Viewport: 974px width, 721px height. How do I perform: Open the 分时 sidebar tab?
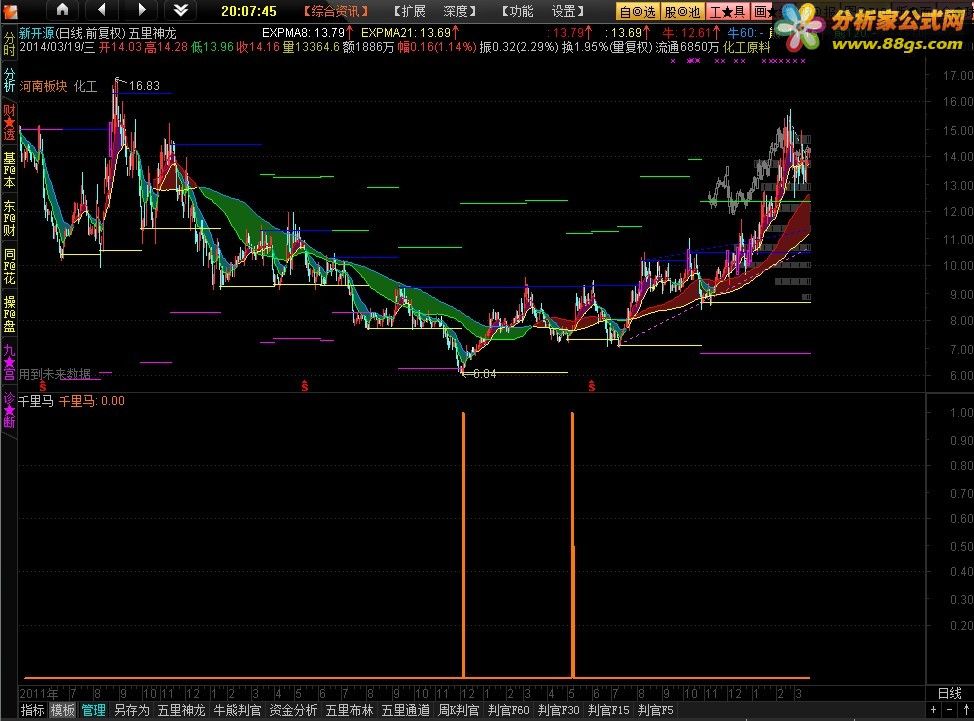9,43
